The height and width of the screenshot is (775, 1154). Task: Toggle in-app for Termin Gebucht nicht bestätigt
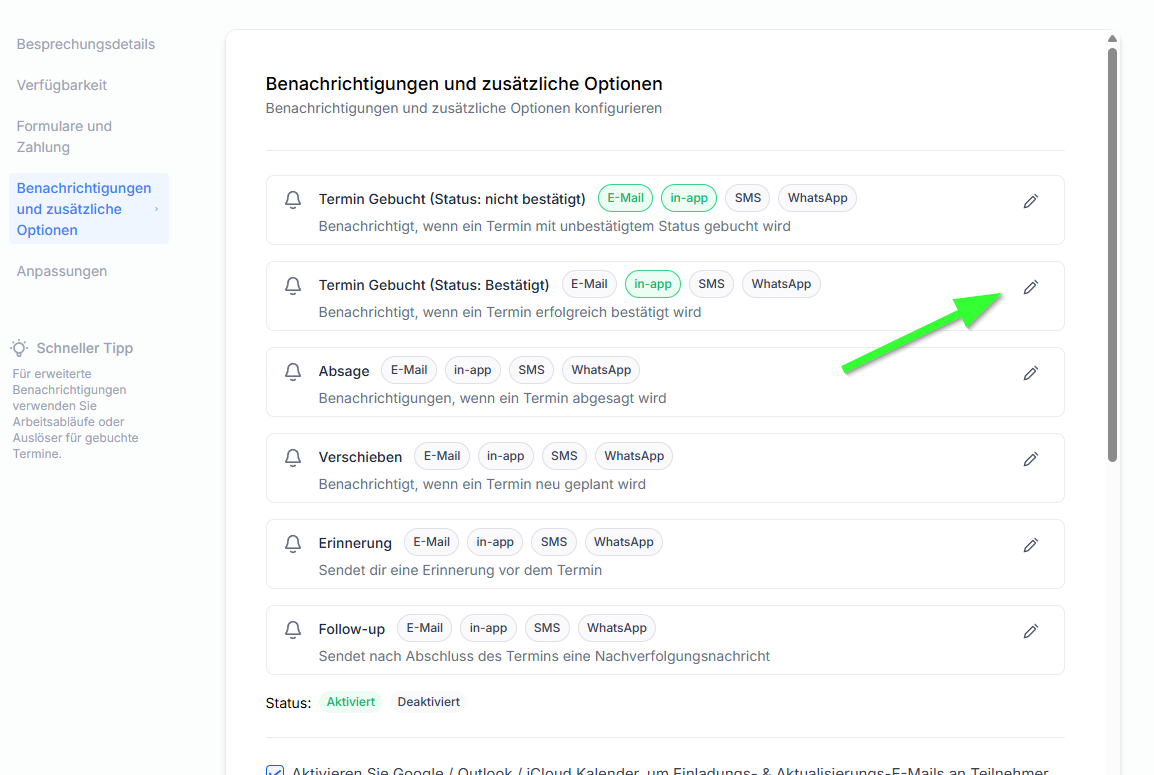click(x=689, y=198)
